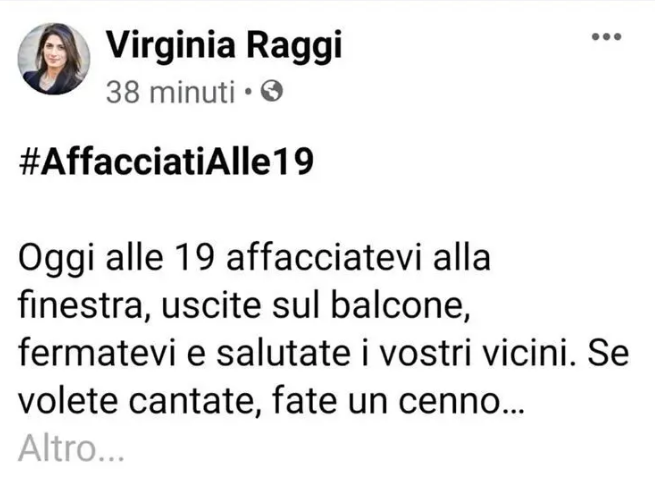Click the line starting 'fermatevi e salutate'

(x=323, y=353)
